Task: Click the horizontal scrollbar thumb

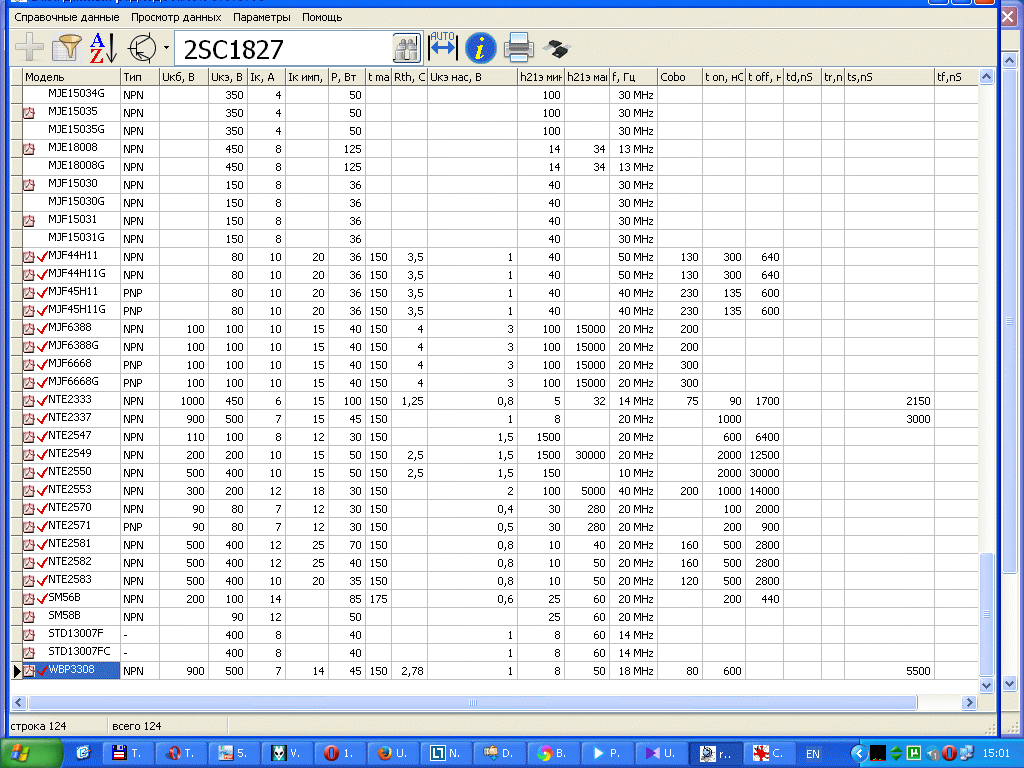Action: [x=472, y=703]
